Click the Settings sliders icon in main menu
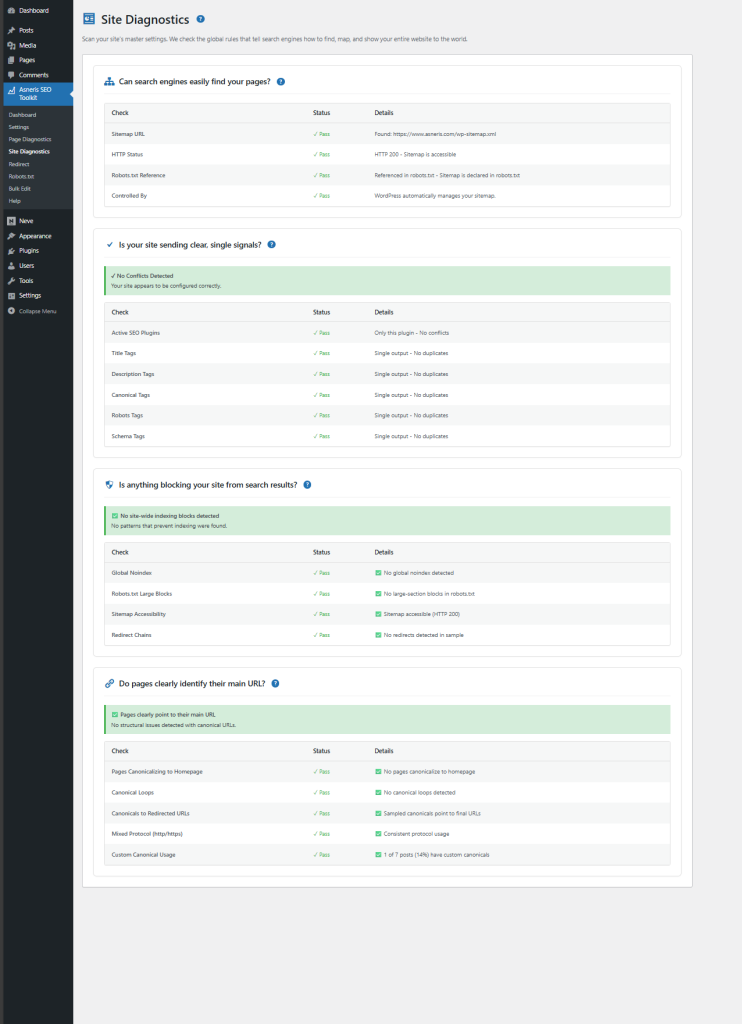Screen dimensions: 742x1024 pos(11,296)
